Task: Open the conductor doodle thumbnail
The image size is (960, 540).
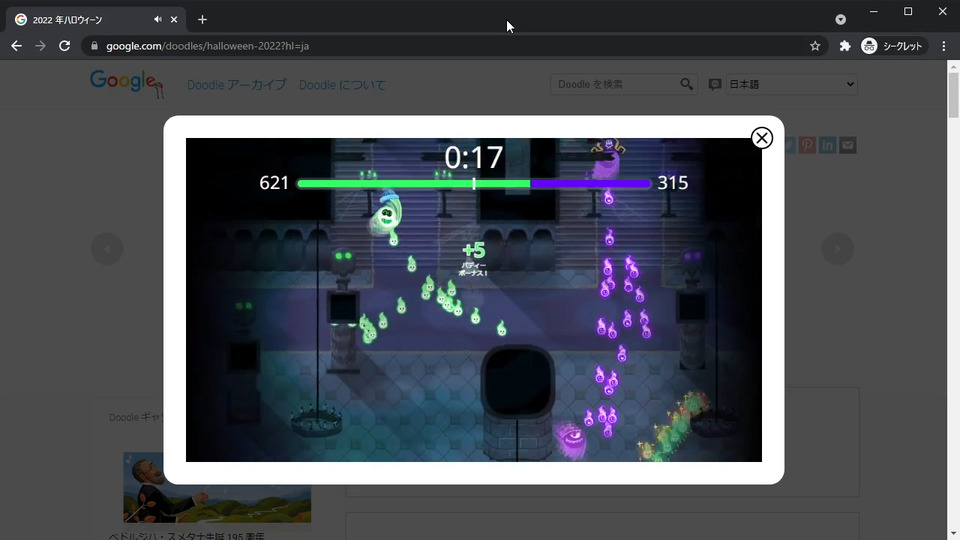Action: [217, 487]
